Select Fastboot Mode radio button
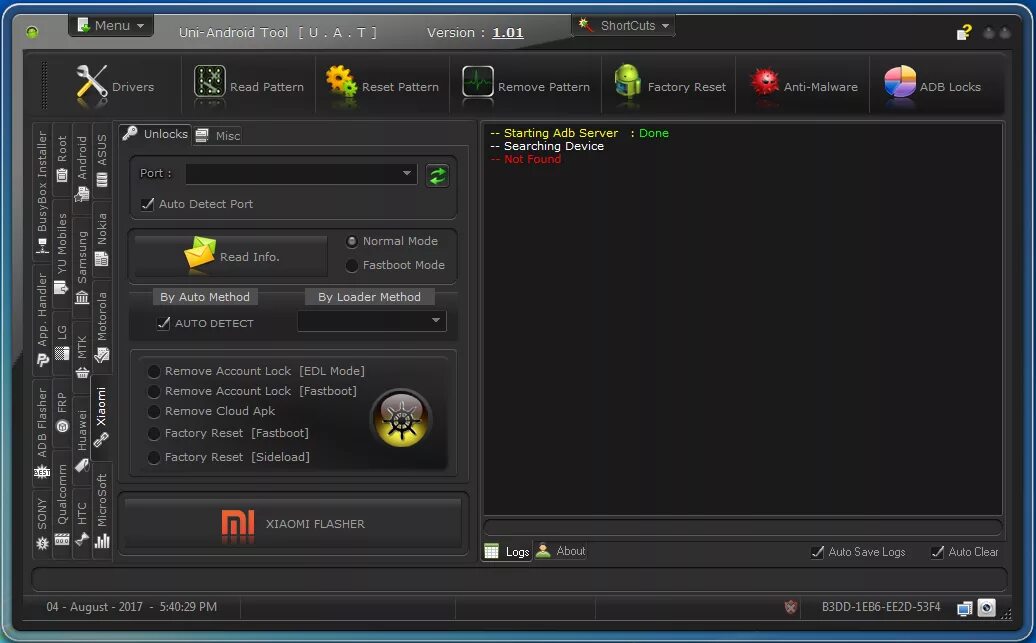This screenshot has width=1036, height=643. click(352, 266)
